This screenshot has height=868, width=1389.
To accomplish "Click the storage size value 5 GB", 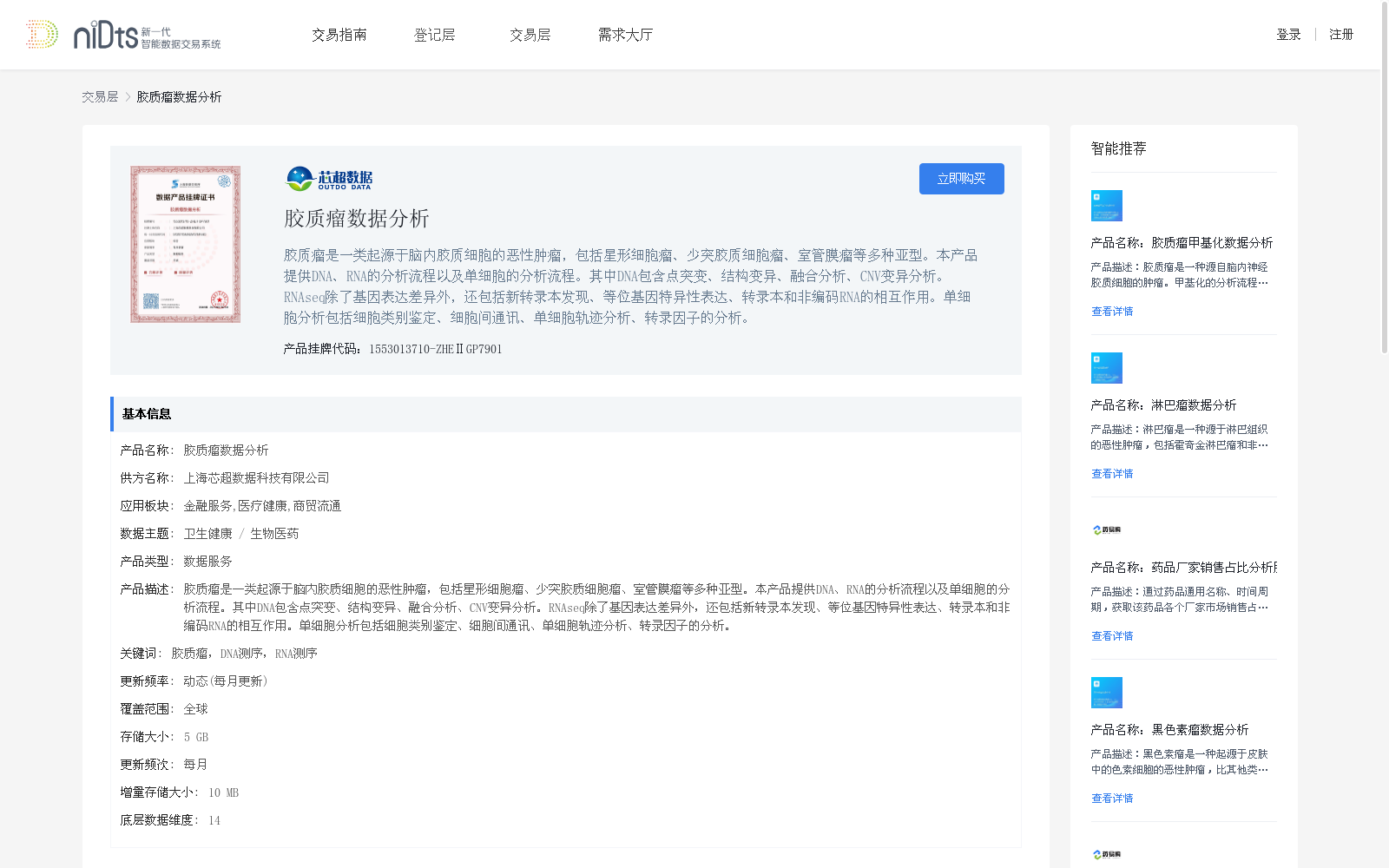I will point(196,737).
